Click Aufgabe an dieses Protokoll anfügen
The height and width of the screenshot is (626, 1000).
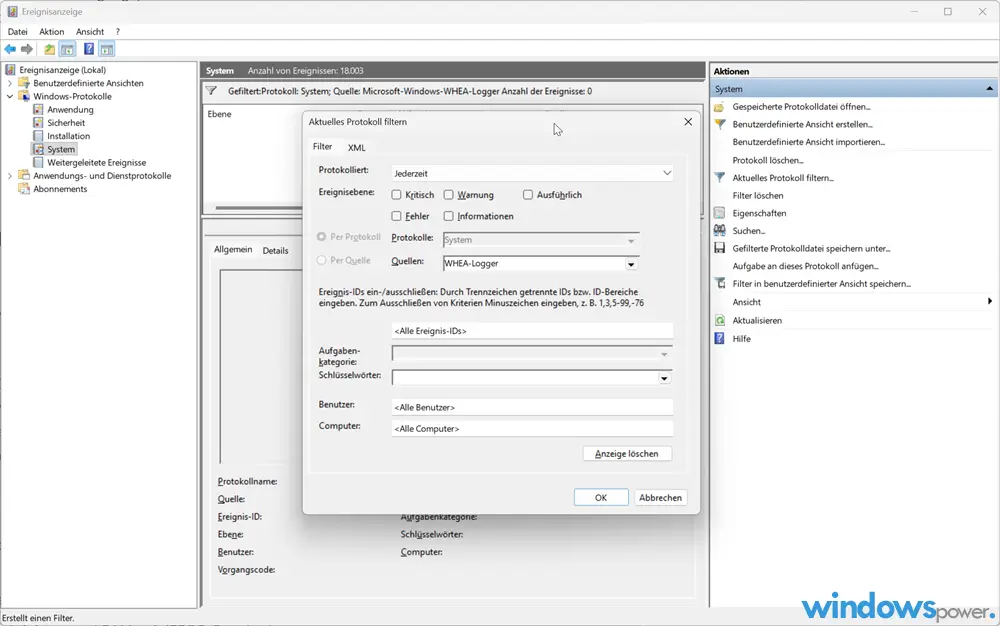pyautogui.click(x=805, y=266)
